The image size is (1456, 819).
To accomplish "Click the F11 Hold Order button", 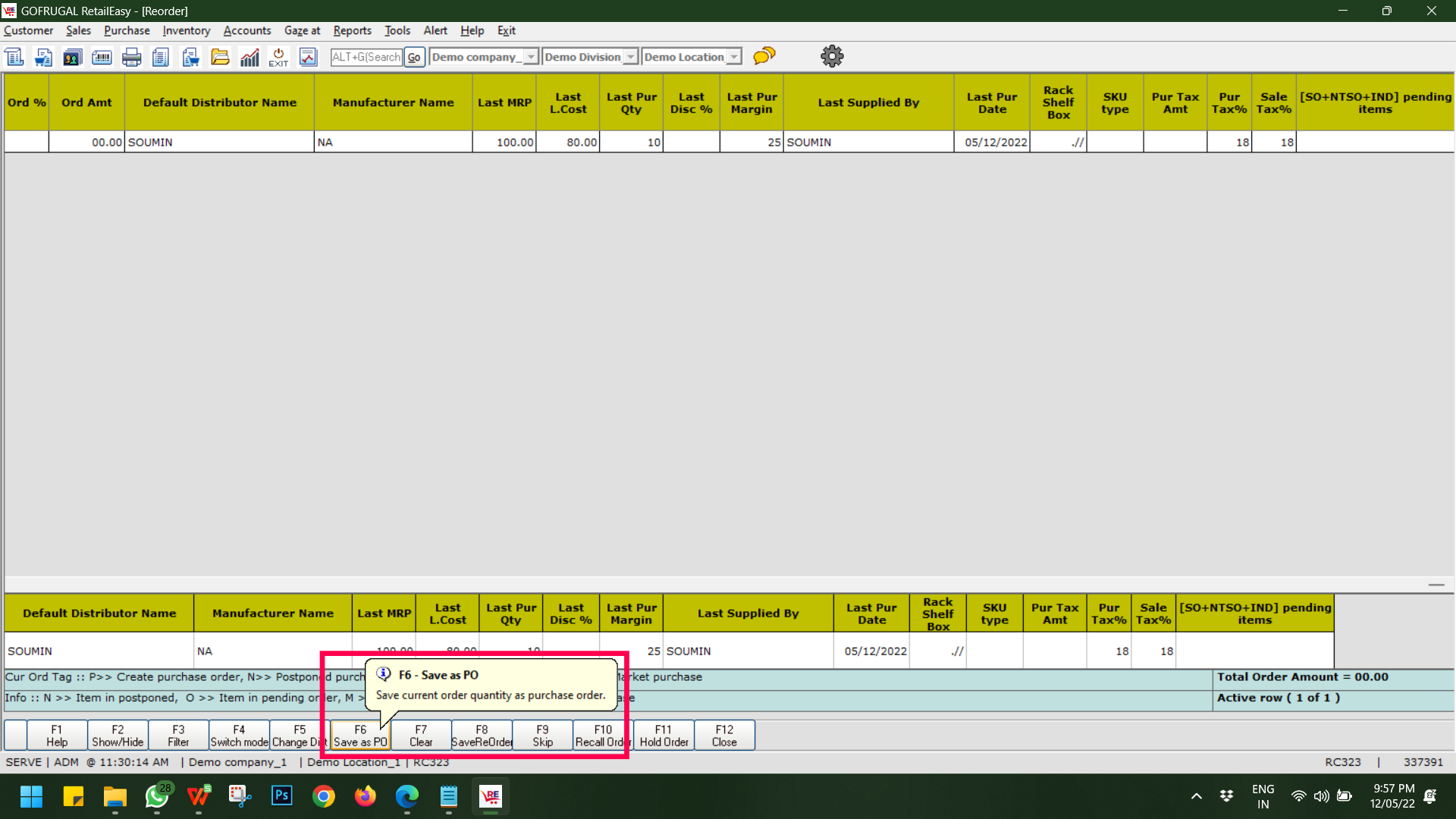I will coord(664,736).
